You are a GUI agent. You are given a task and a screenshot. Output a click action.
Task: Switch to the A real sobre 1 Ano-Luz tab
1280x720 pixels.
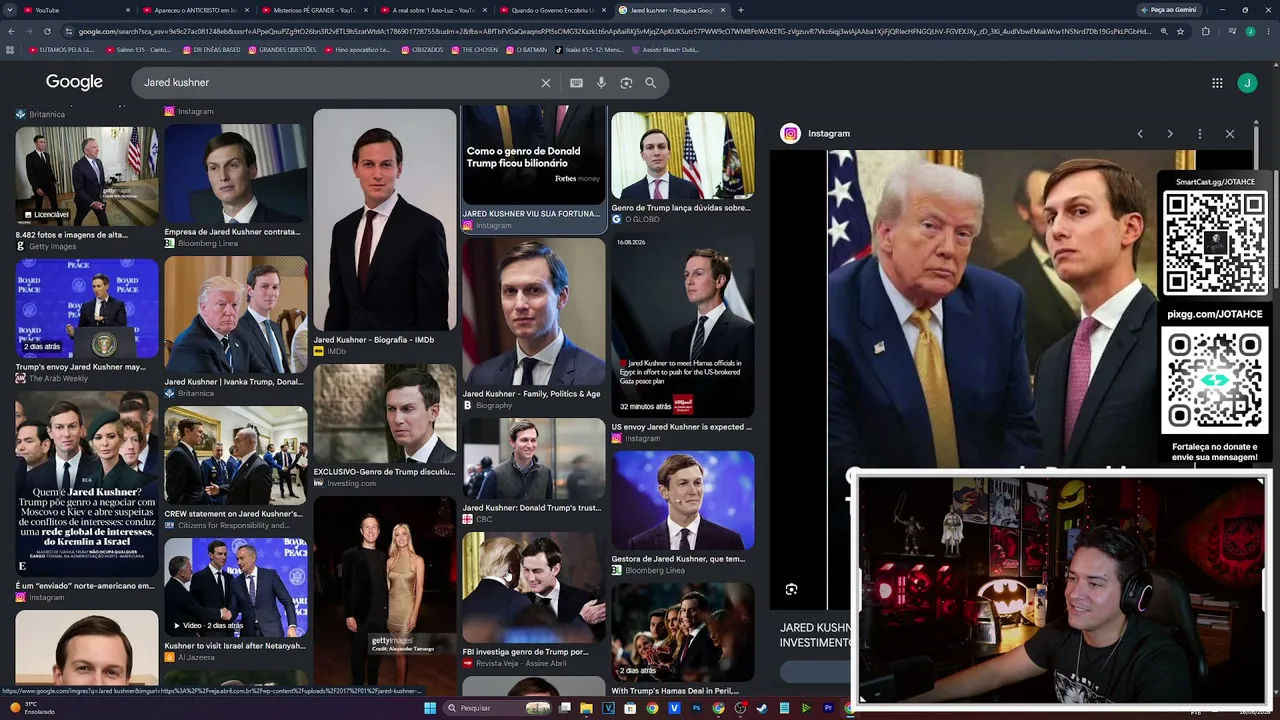[434, 10]
